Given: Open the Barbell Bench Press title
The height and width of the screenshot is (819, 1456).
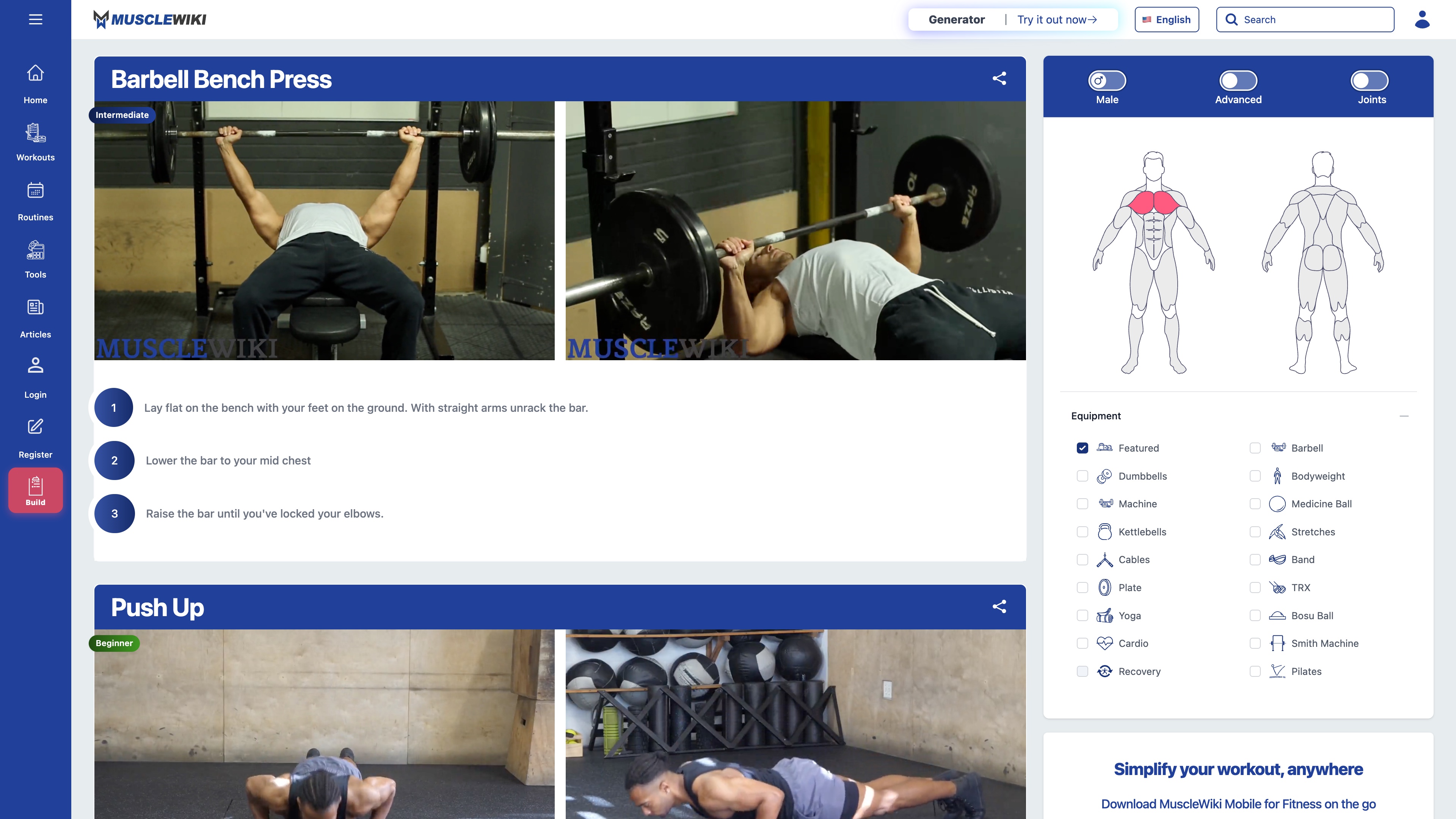Looking at the screenshot, I should 221,79.
